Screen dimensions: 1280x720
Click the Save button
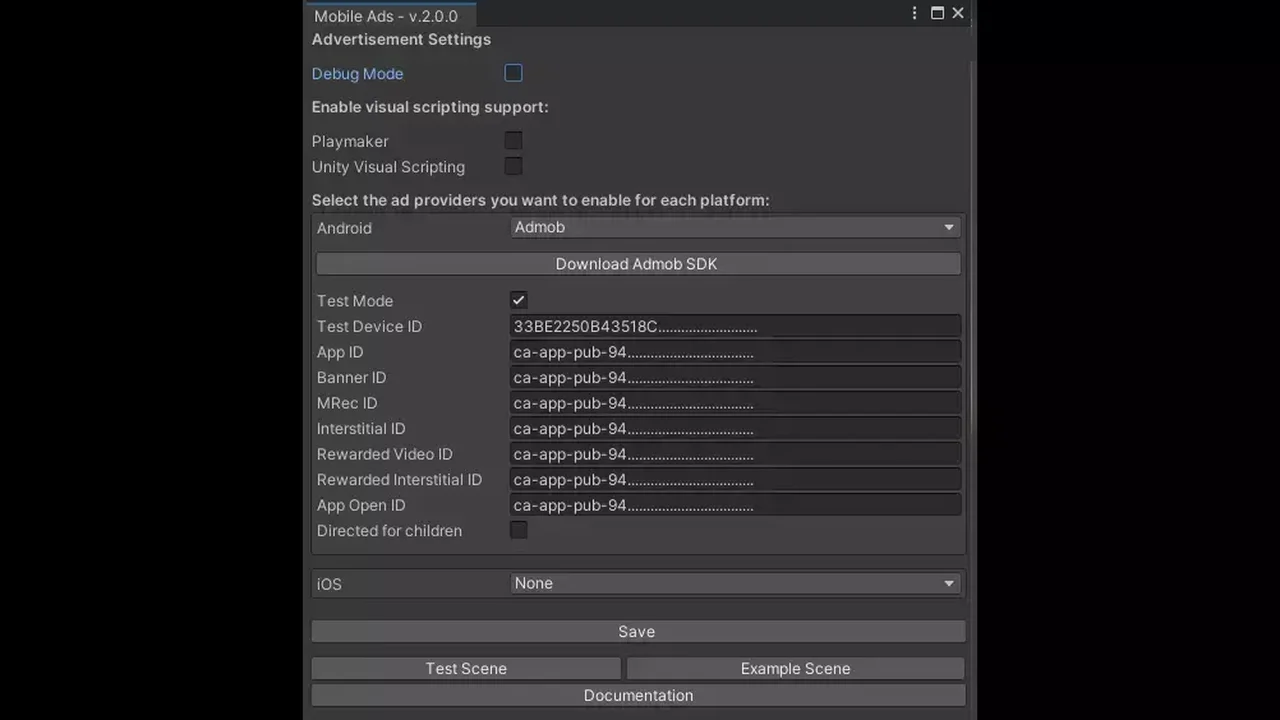(638, 632)
